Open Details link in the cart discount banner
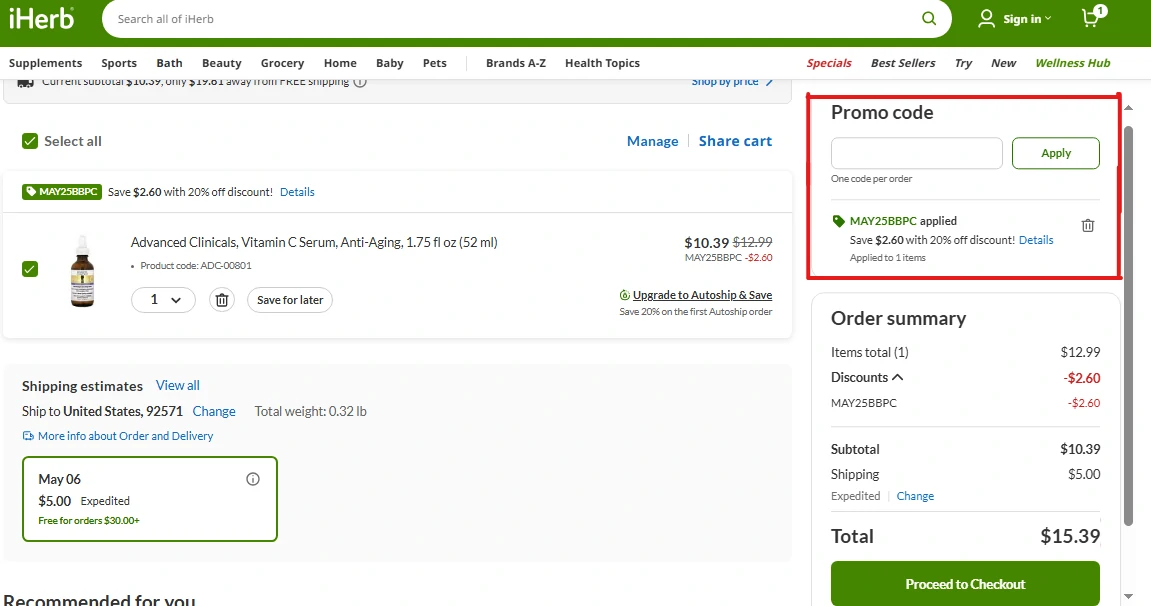This screenshot has width=1151, height=606. (297, 192)
